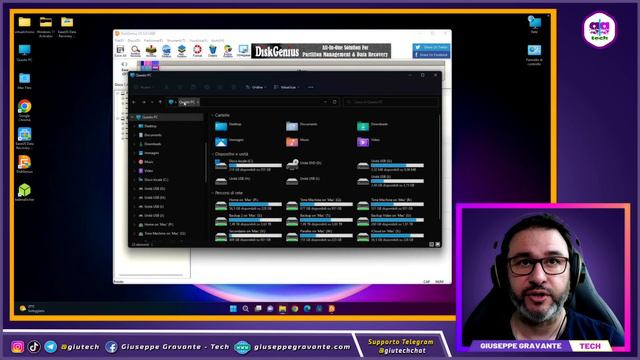640x360 pixels.
Task: Open Windows Start menu on taskbar
Action: point(233,309)
